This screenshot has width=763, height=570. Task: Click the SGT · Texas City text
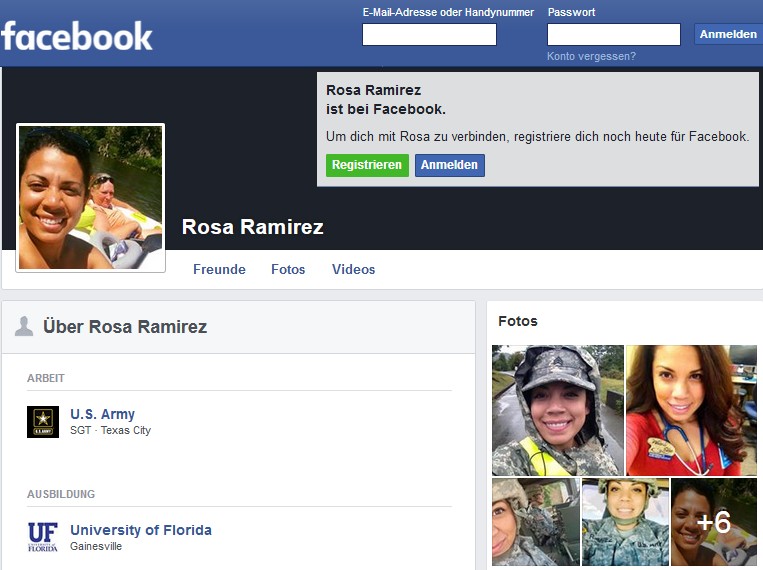110,430
